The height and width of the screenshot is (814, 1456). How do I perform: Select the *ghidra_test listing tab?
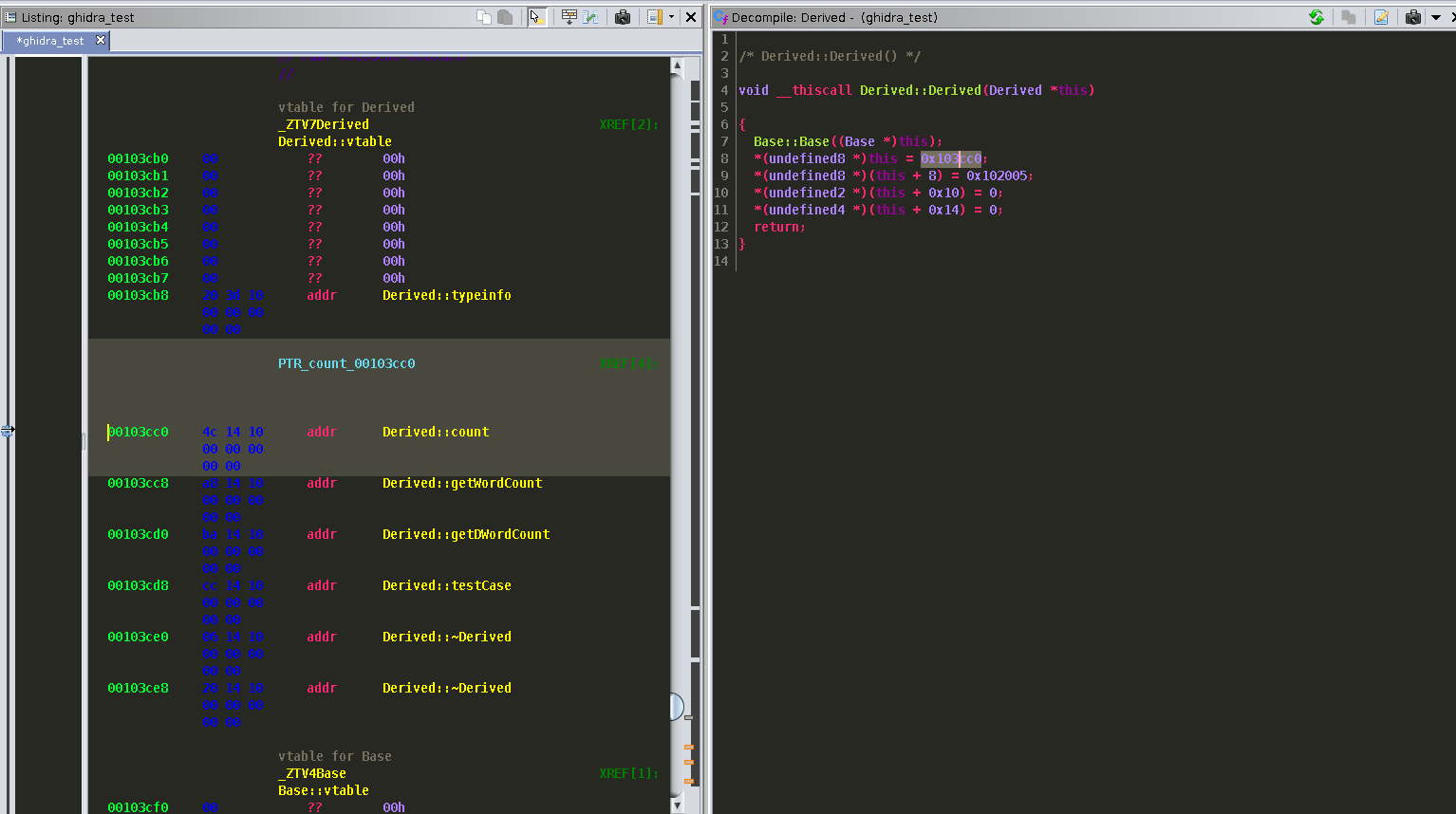[50, 41]
